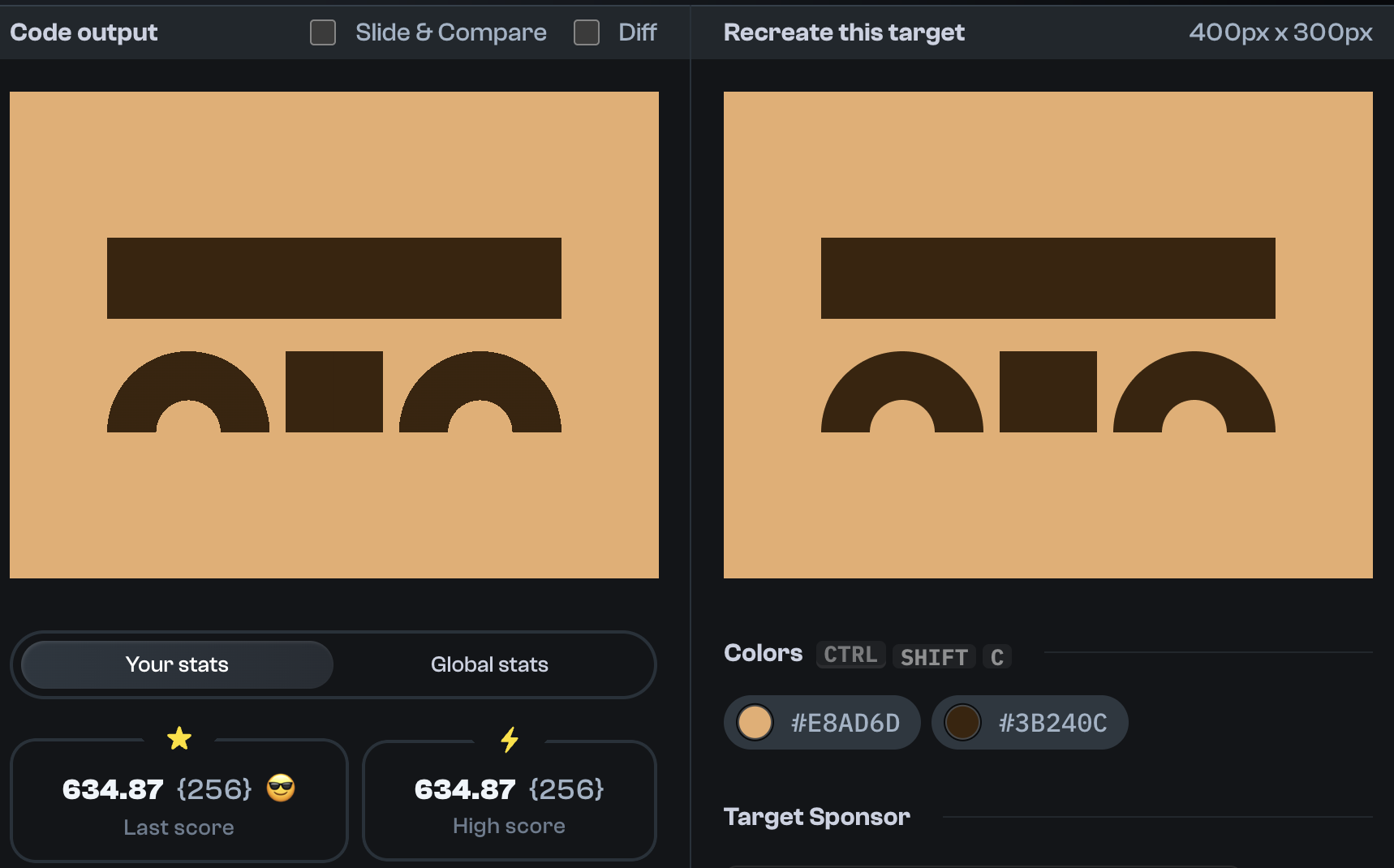The height and width of the screenshot is (868, 1394).
Task: Select the #3B240C color swatch pill
Action: click(1030, 722)
